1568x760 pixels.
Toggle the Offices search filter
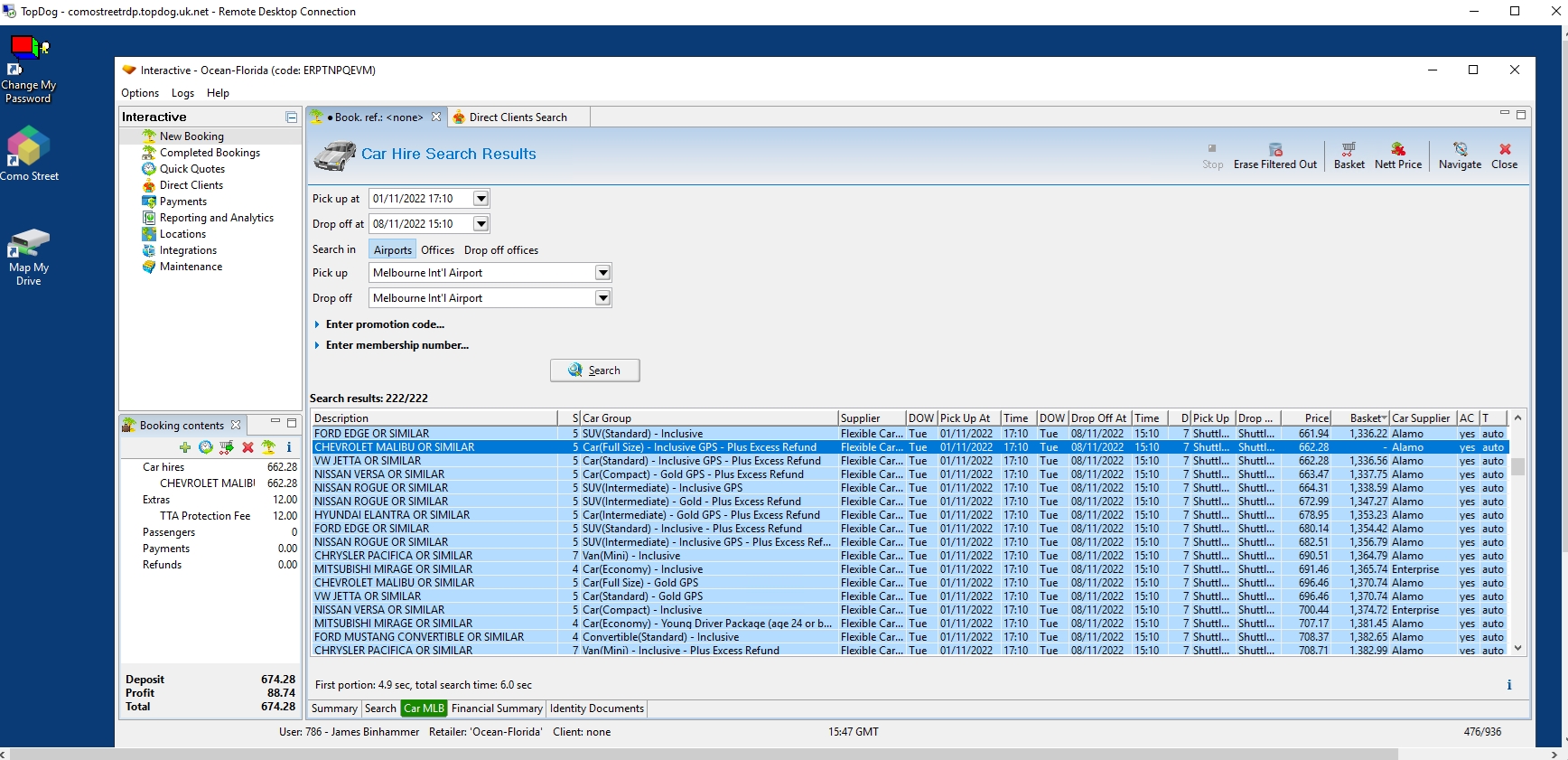click(437, 250)
